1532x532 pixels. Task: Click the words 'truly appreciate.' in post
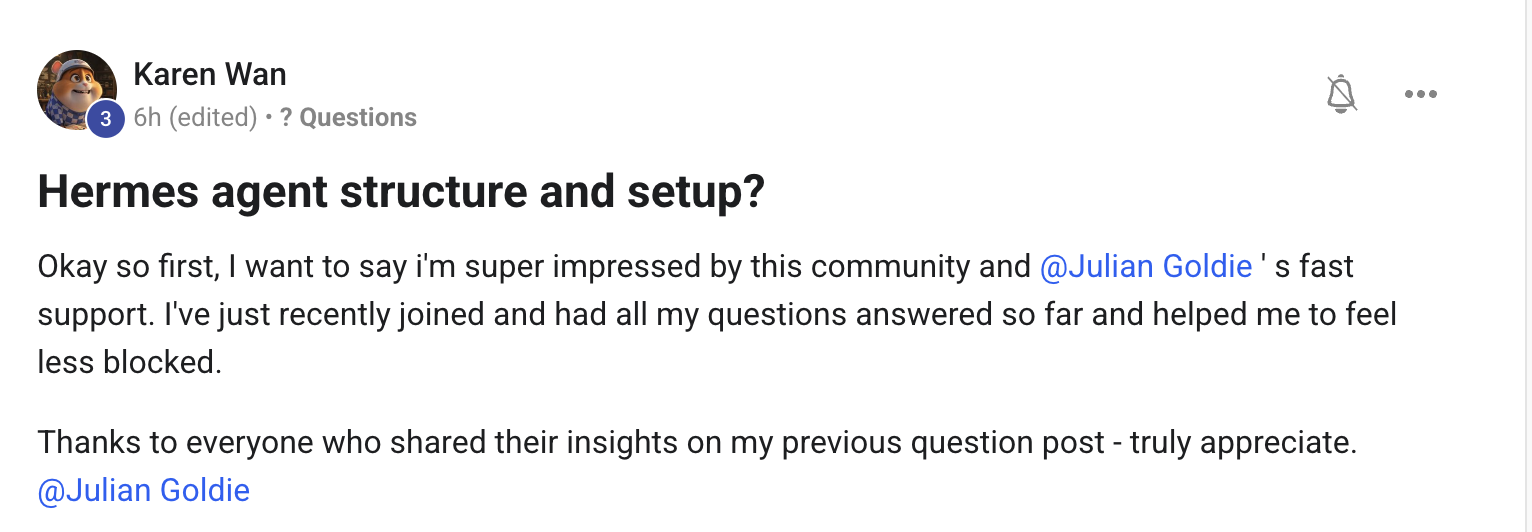1243,443
